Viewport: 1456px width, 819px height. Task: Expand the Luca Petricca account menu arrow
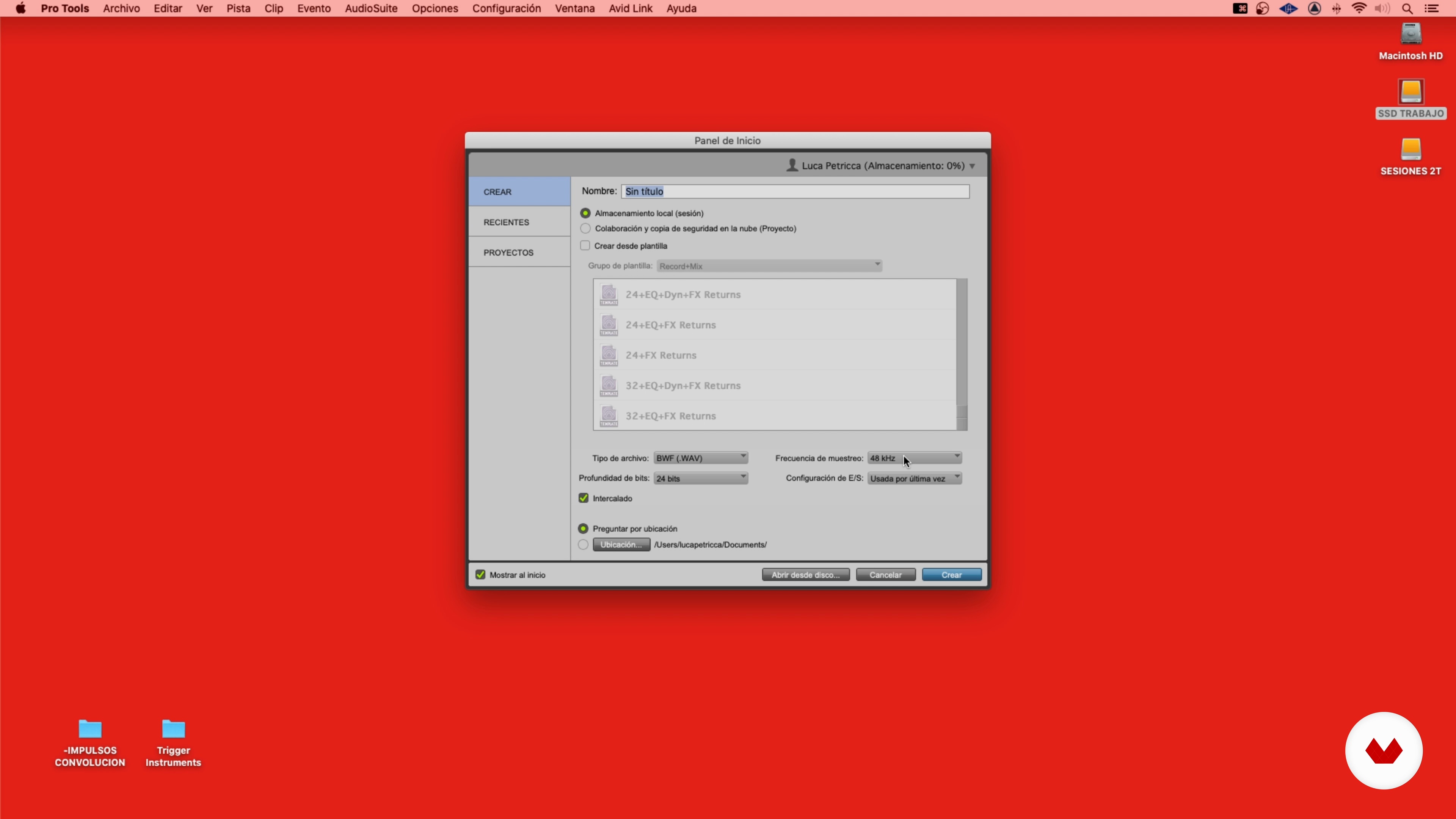tap(972, 166)
